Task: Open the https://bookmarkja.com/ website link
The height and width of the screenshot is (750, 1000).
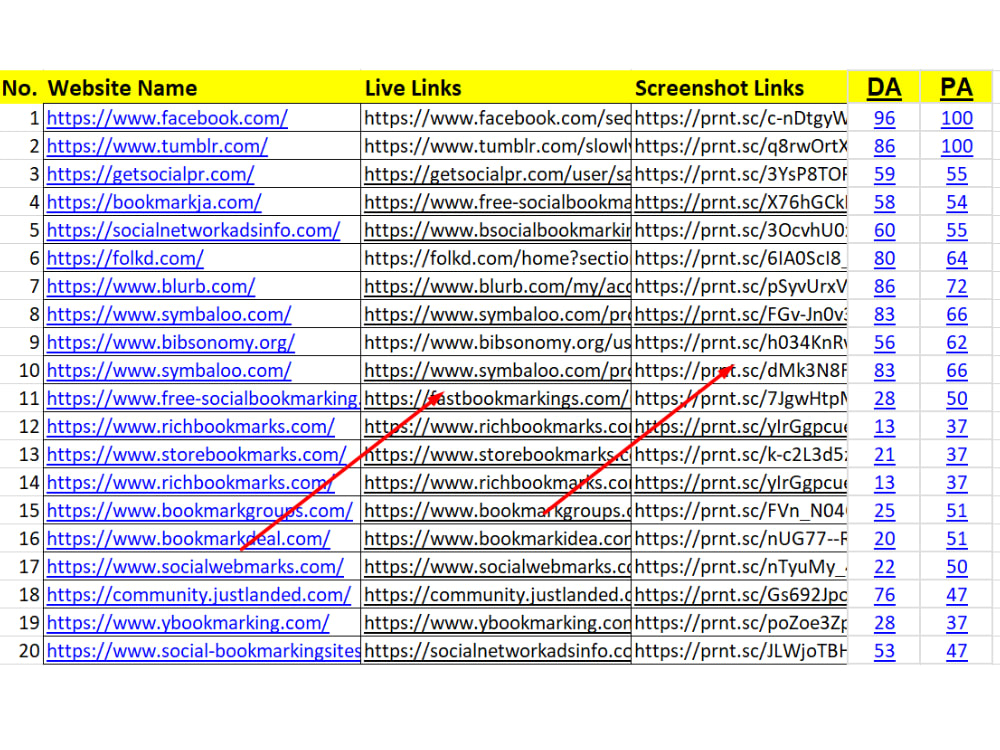Action: click(154, 202)
